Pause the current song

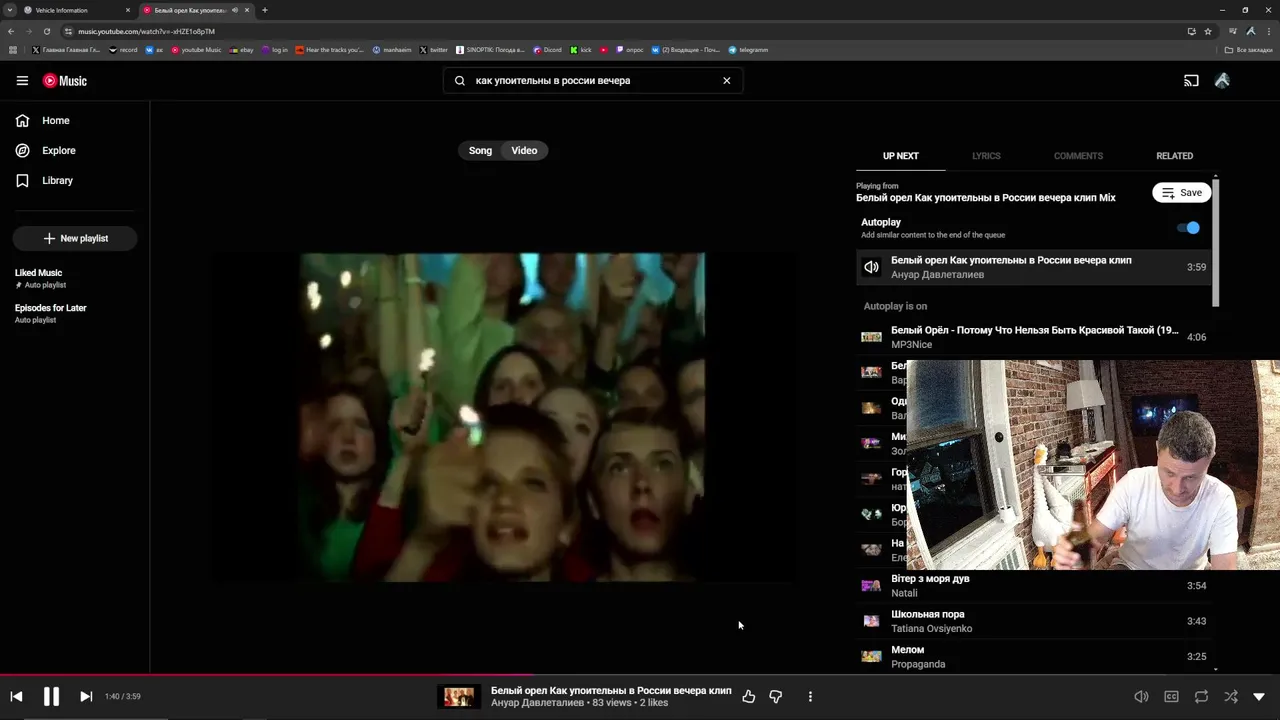tap(51, 696)
